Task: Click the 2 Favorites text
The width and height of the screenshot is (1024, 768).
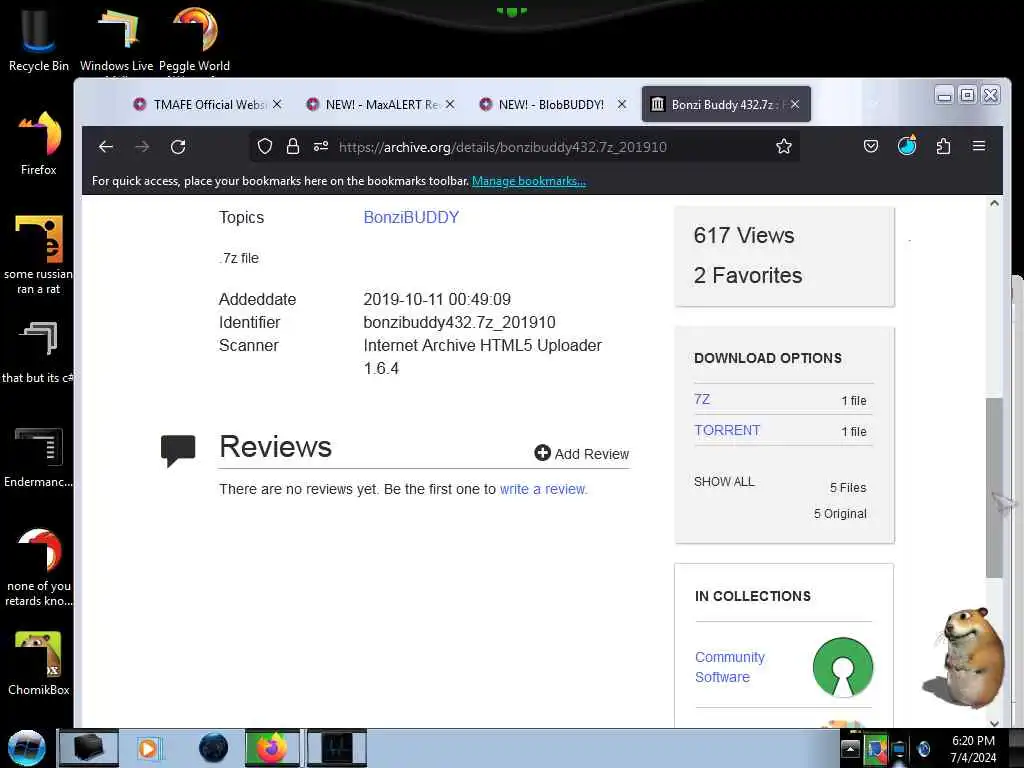Action: (x=748, y=276)
